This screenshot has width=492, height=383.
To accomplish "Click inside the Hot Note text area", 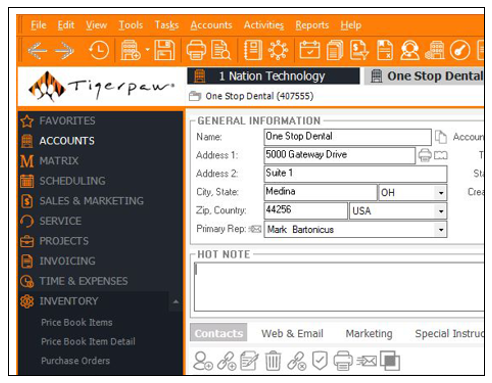I will [339, 287].
